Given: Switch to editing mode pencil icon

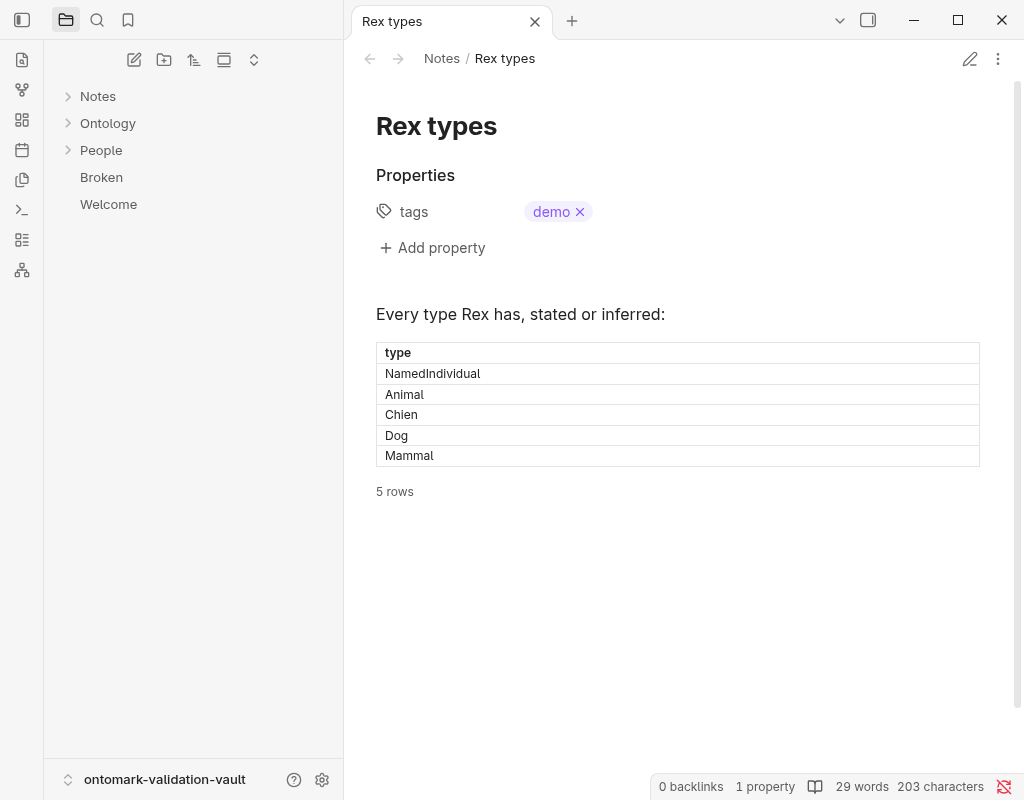Looking at the screenshot, I should (970, 59).
